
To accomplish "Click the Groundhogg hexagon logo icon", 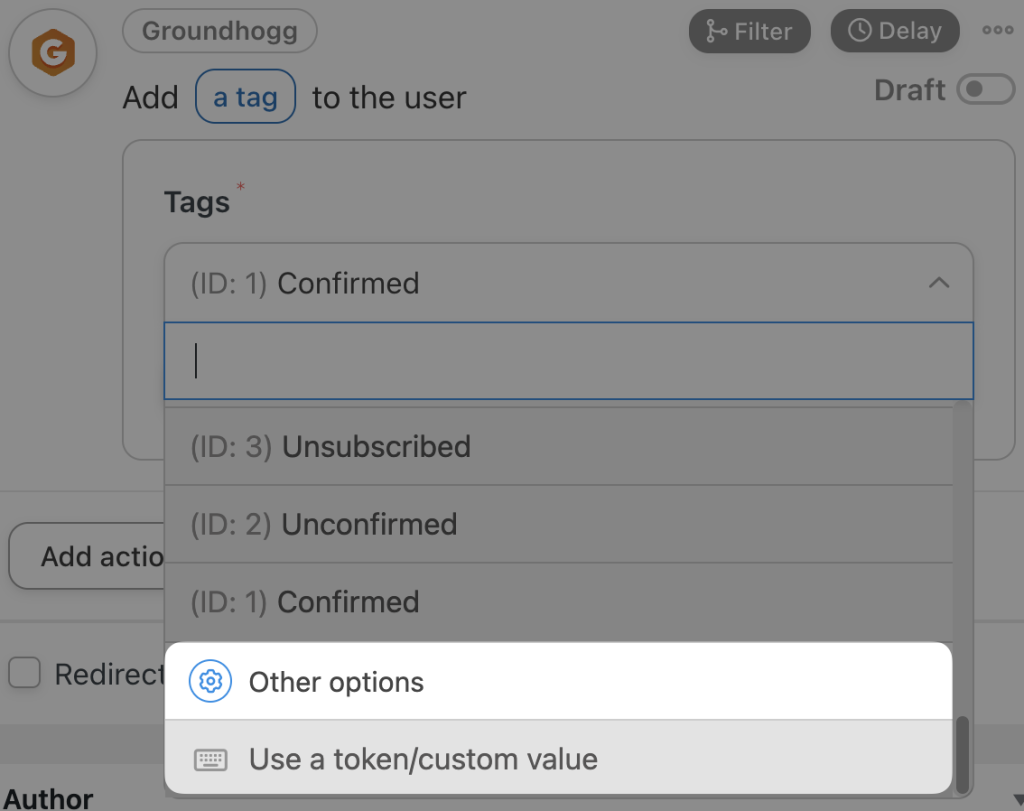I will coord(52,52).
